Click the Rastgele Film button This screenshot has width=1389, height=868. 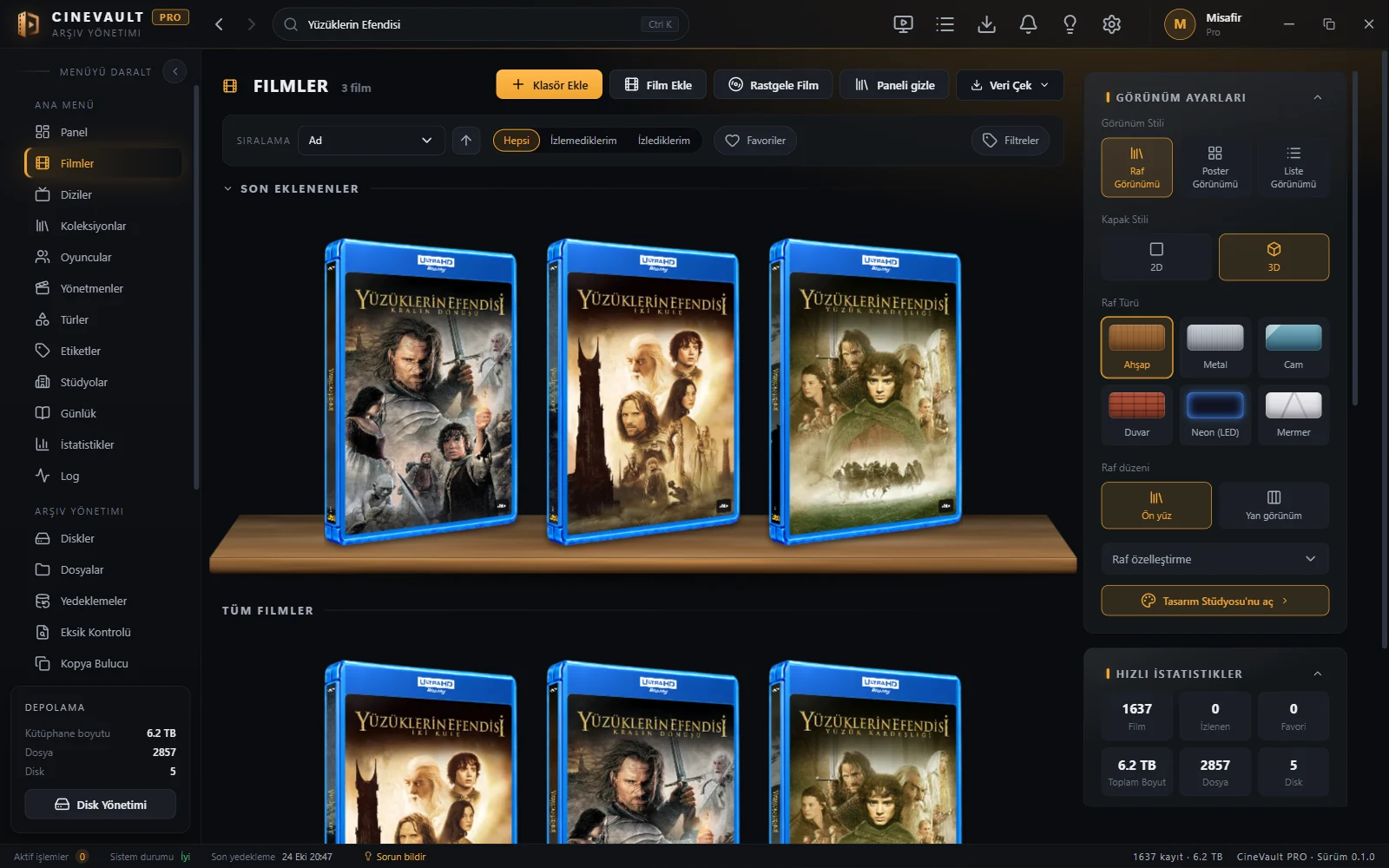tap(773, 85)
